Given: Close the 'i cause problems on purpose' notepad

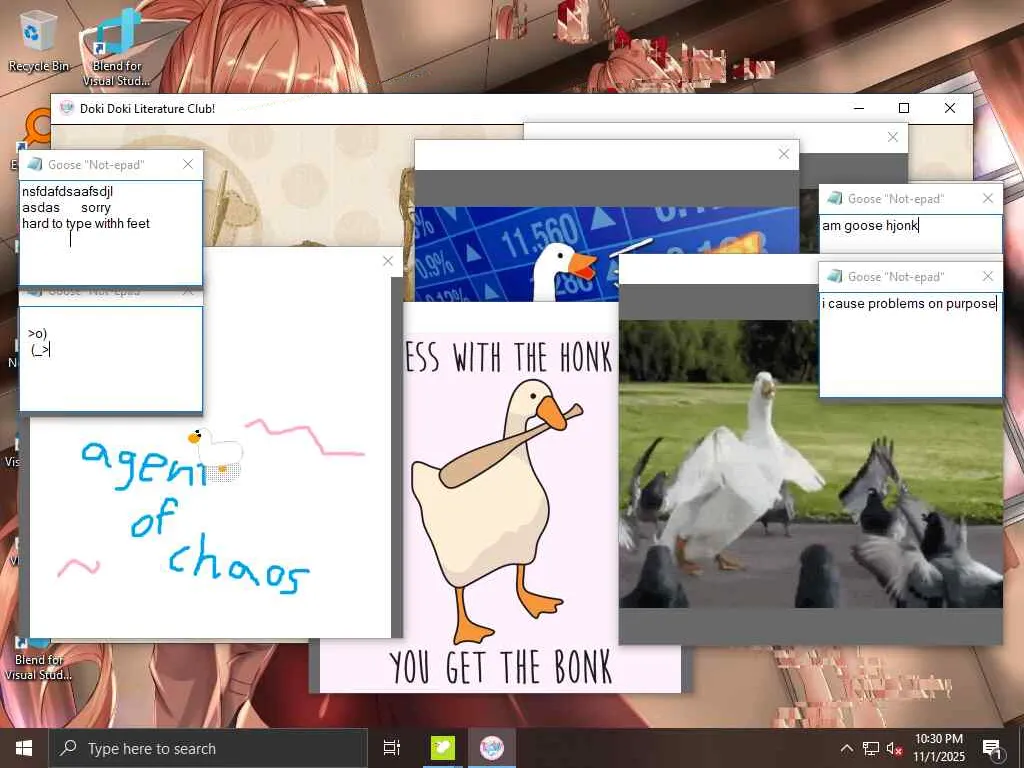Looking at the screenshot, I should click(x=987, y=277).
